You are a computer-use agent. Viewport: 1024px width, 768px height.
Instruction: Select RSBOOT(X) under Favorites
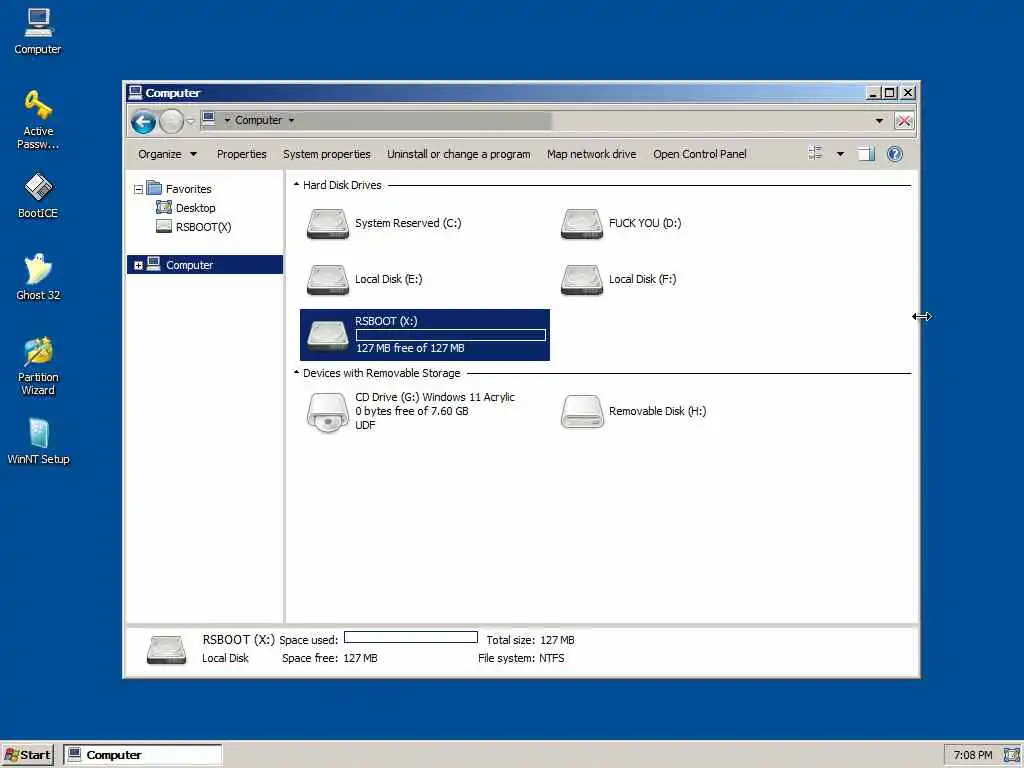[203, 227]
